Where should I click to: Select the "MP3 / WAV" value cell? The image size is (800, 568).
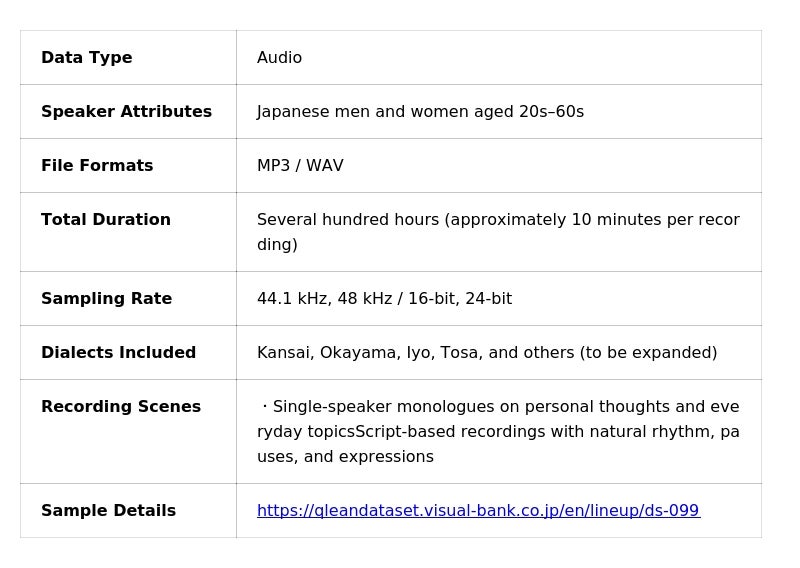[300, 166]
